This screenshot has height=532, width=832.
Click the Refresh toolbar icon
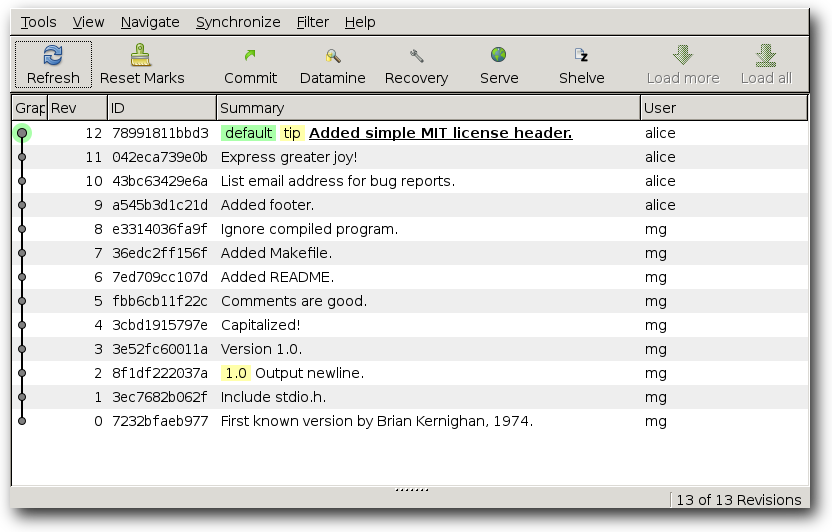53,55
